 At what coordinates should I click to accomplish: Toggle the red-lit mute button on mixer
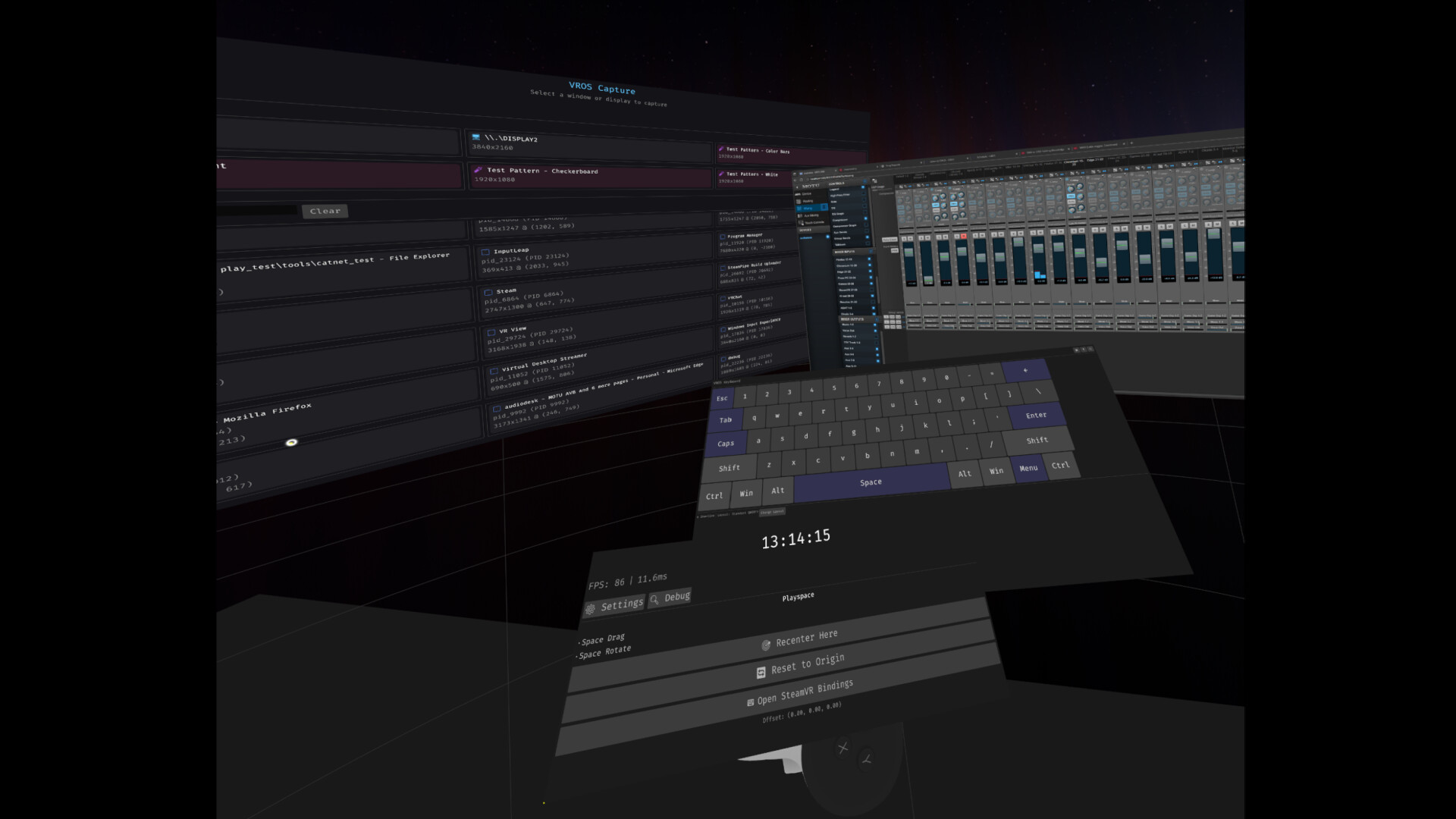point(964,236)
